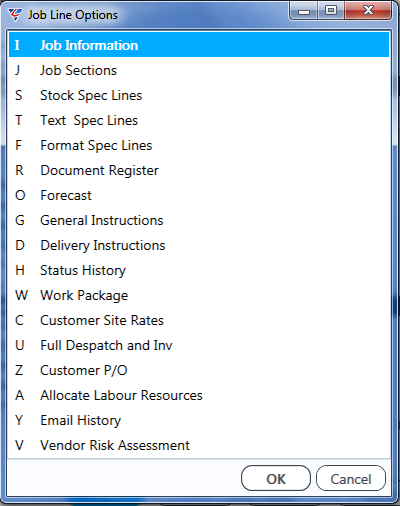The image size is (400, 506).
Task: Select the Job Information option
Action: point(199,45)
